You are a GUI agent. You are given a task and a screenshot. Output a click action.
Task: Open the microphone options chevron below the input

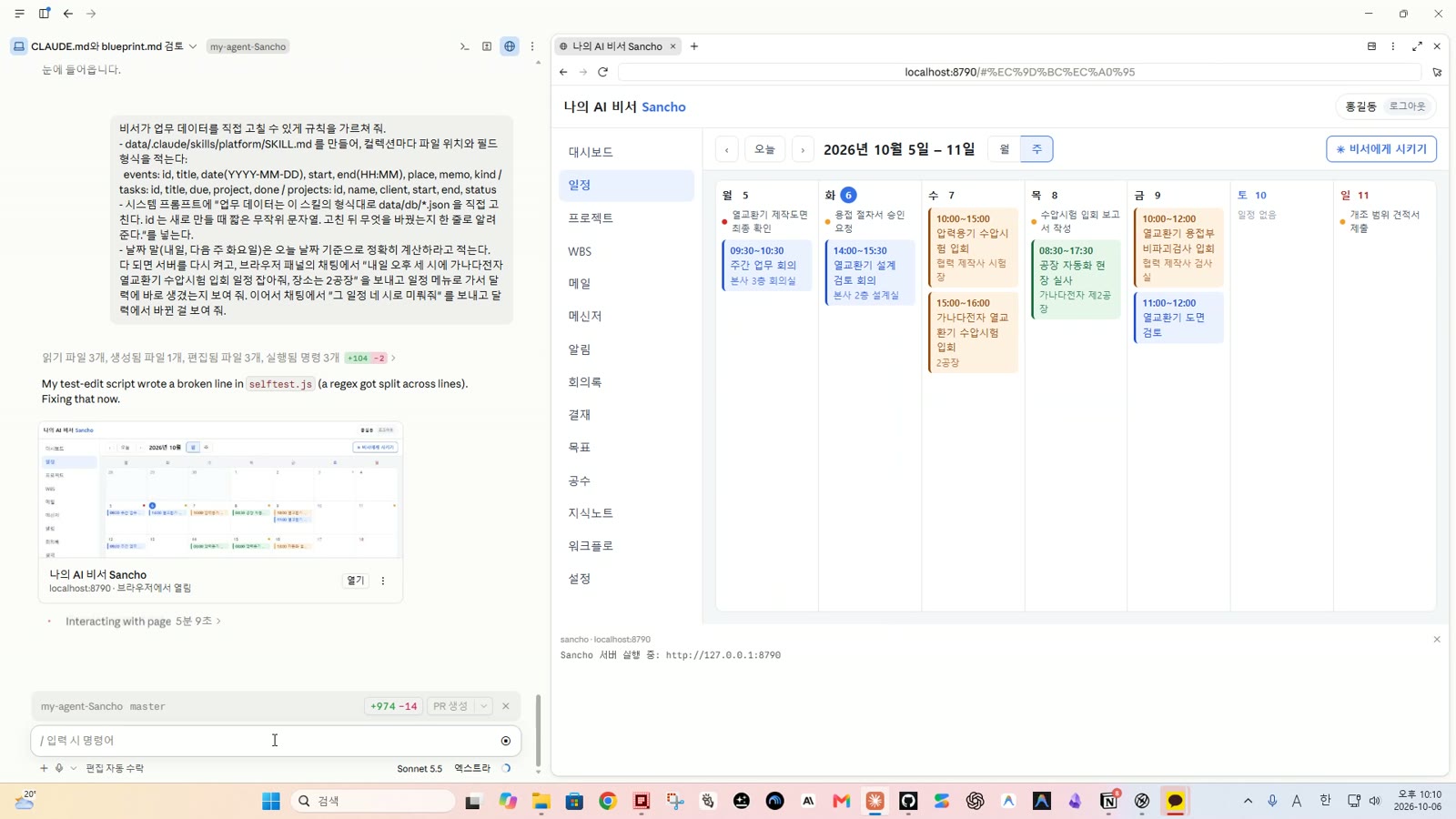[x=74, y=768]
